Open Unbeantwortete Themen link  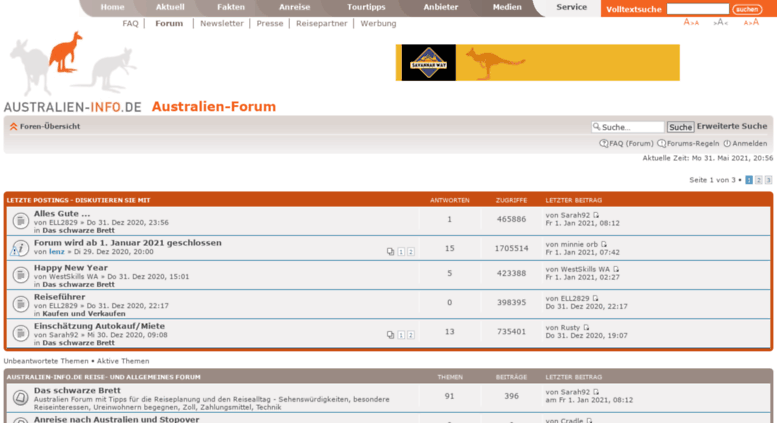click(x=46, y=361)
